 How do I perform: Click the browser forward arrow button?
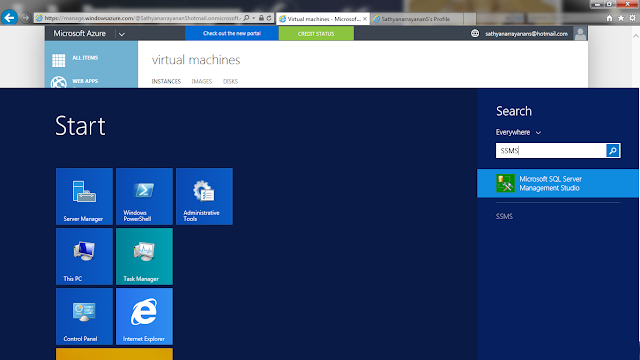coord(25,18)
